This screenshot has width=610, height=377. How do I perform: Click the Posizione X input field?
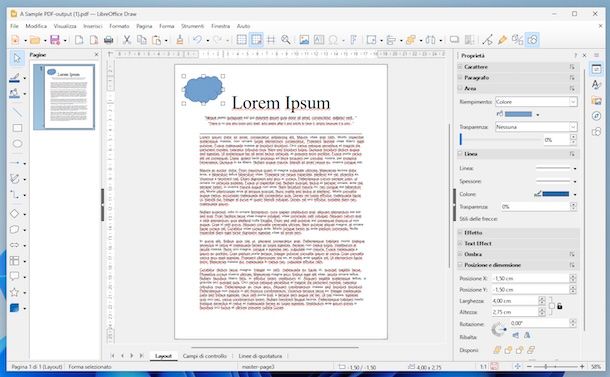[531, 279]
